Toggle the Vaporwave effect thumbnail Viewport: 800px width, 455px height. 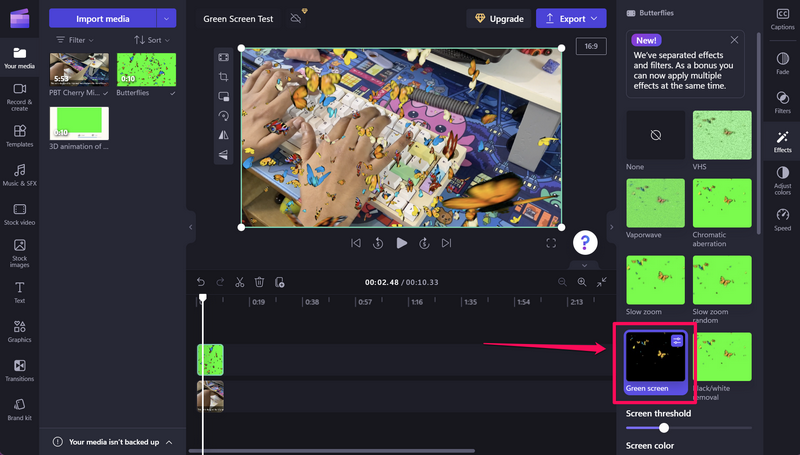click(656, 203)
